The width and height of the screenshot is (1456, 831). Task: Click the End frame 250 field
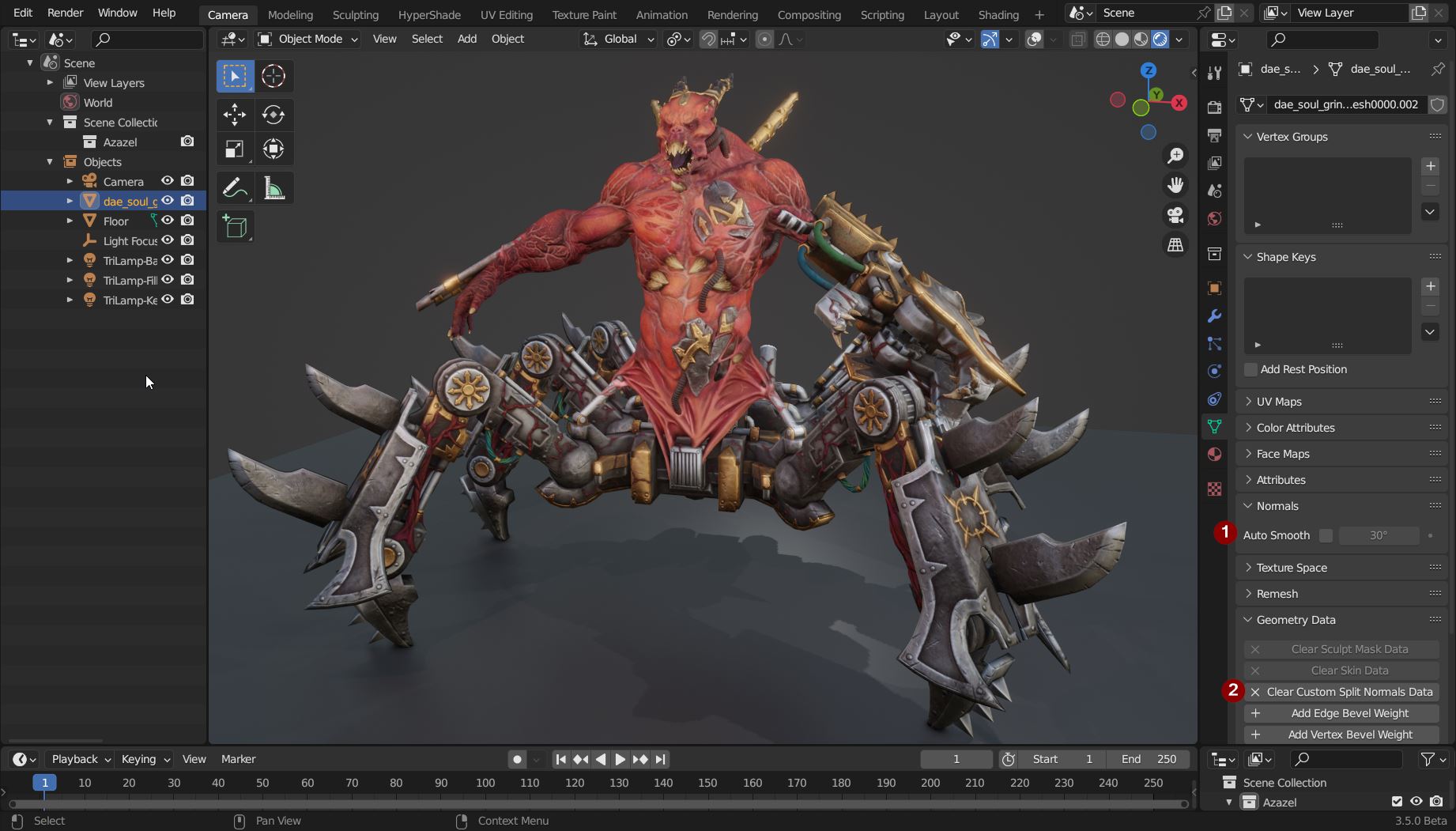click(x=1149, y=759)
